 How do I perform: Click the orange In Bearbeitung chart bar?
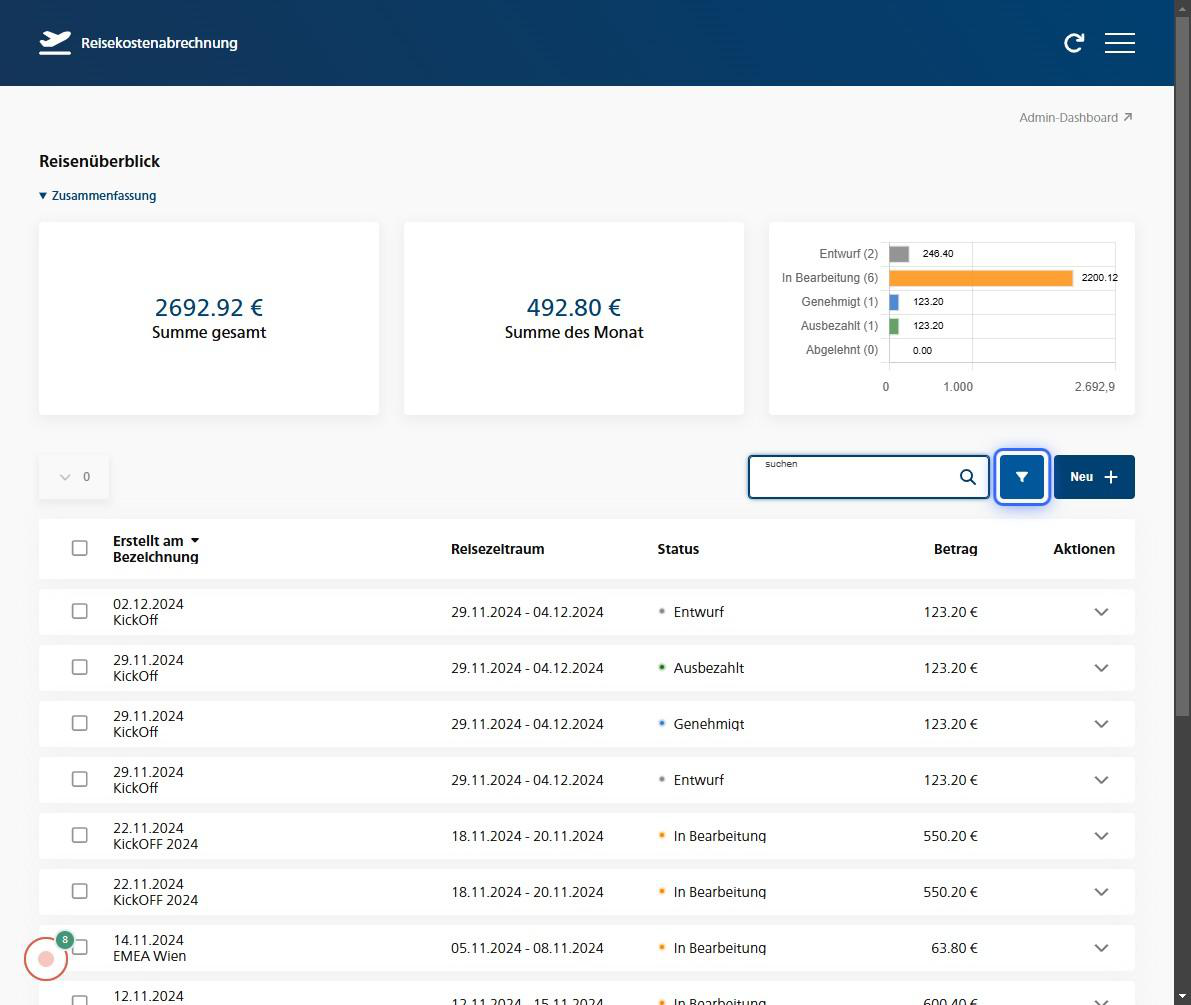980,278
